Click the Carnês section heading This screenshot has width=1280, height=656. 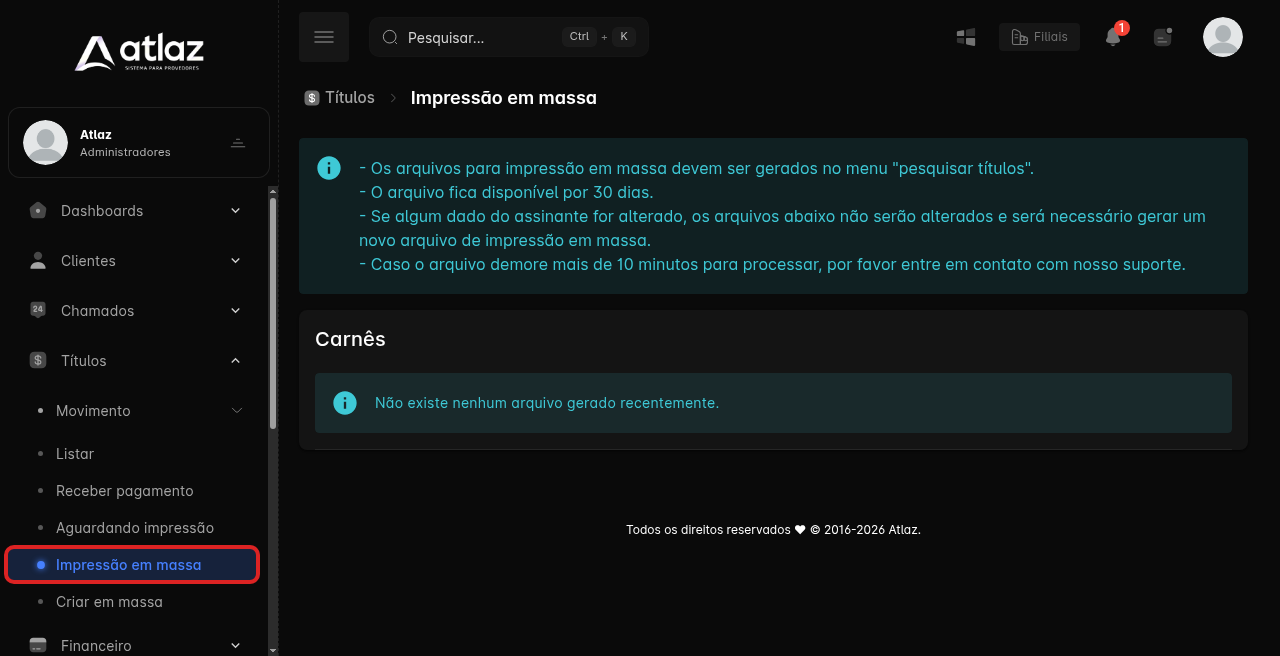pos(350,339)
